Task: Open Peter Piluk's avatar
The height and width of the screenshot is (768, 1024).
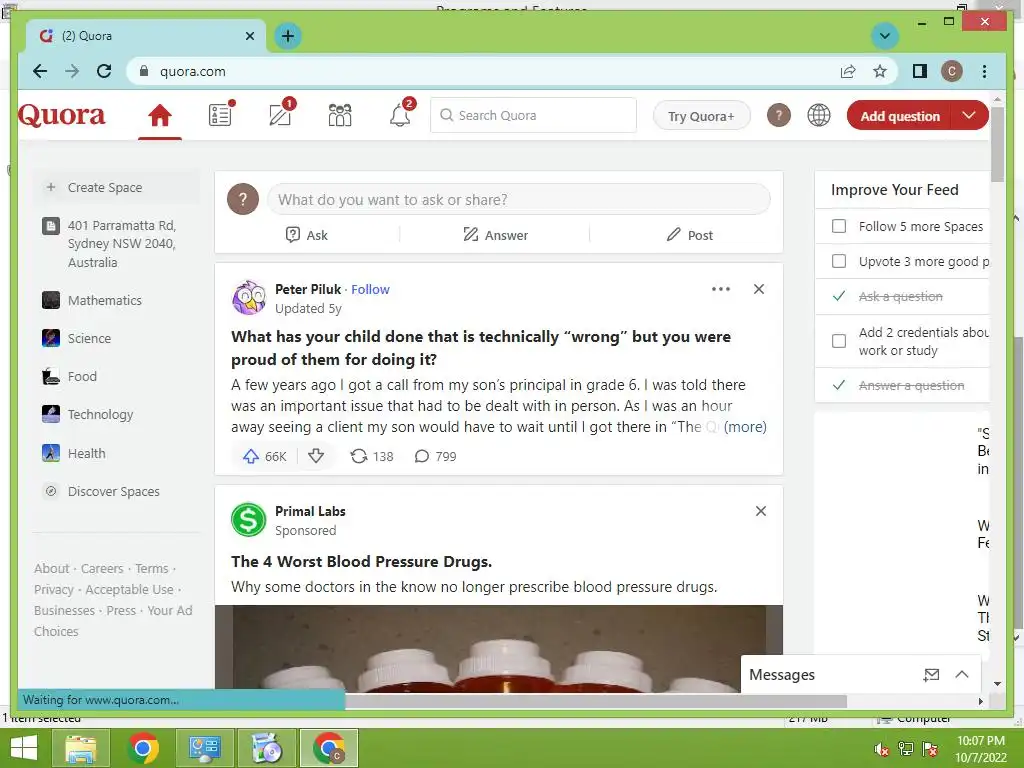Action: click(249, 298)
